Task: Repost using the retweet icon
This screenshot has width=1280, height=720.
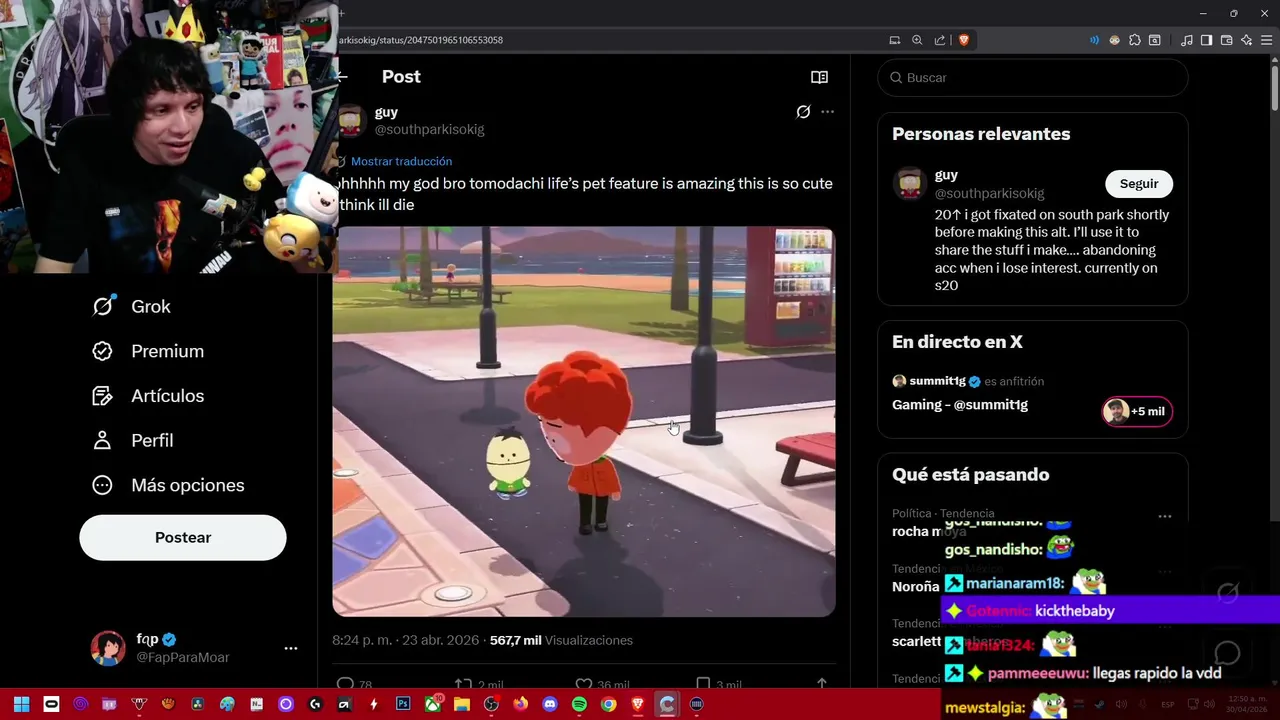Action: point(463,684)
